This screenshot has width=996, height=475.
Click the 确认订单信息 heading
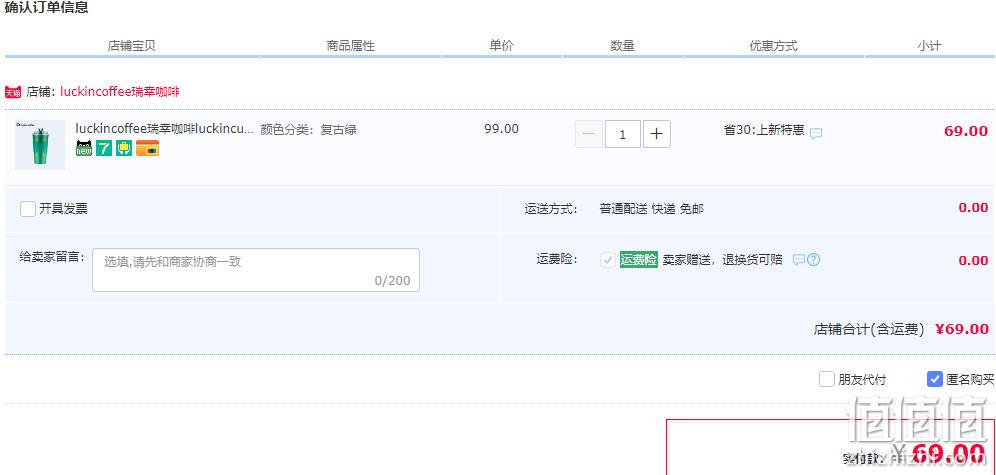pyautogui.click(x=46, y=8)
